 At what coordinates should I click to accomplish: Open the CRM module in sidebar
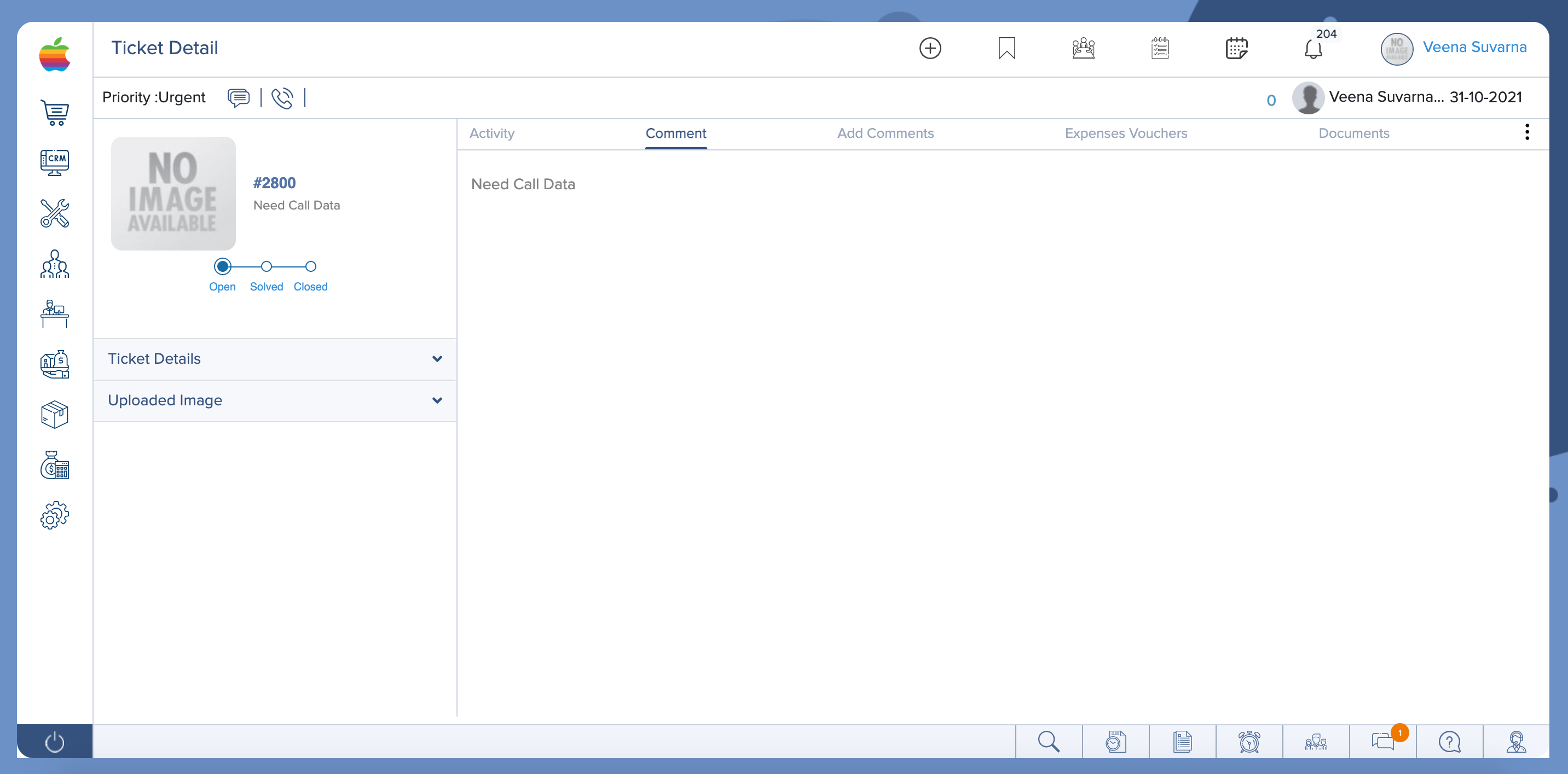coord(54,162)
